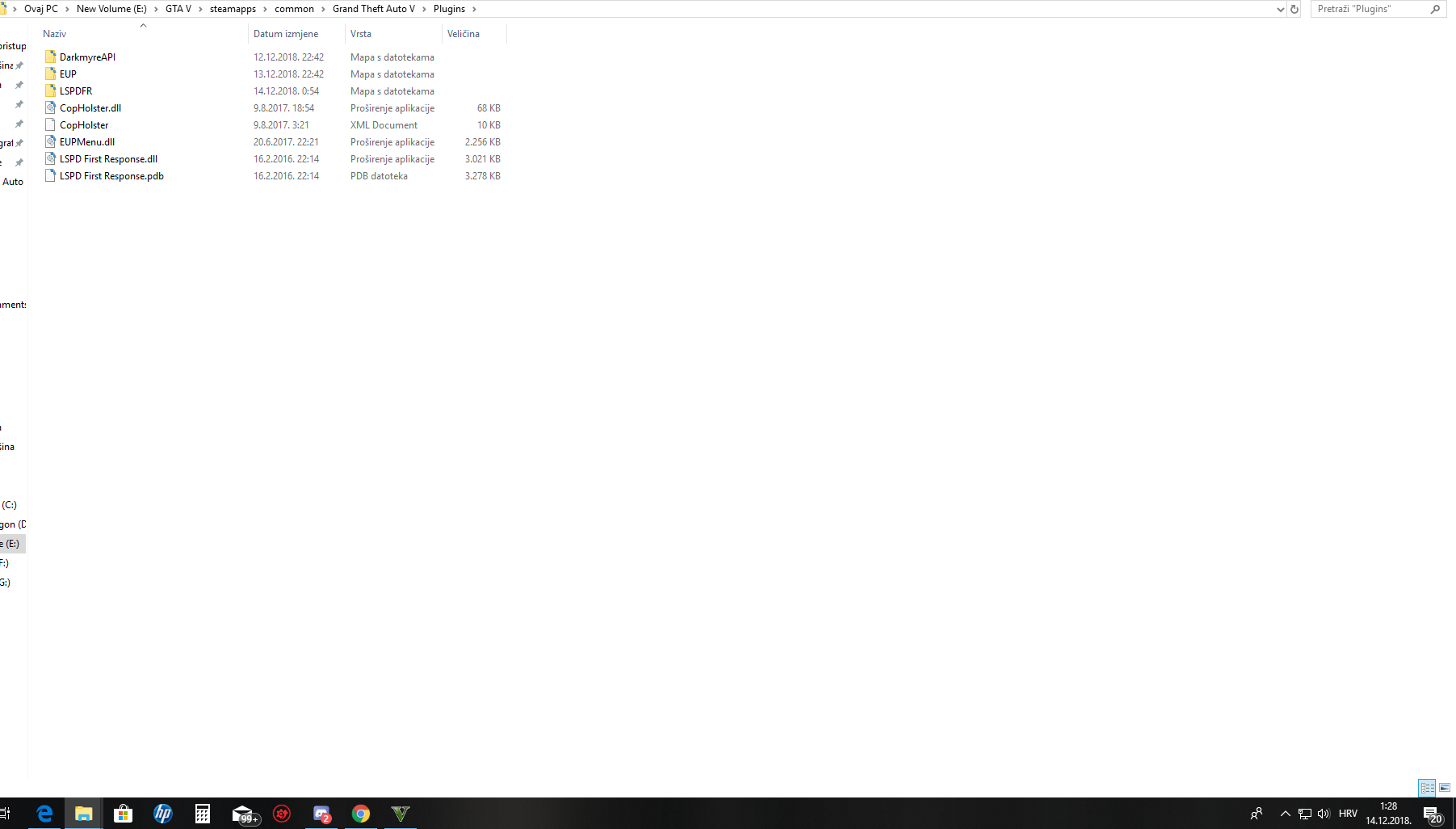The image size is (1456, 829).
Task: Select the (C:) drive in navigation pane
Action: pos(9,505)
